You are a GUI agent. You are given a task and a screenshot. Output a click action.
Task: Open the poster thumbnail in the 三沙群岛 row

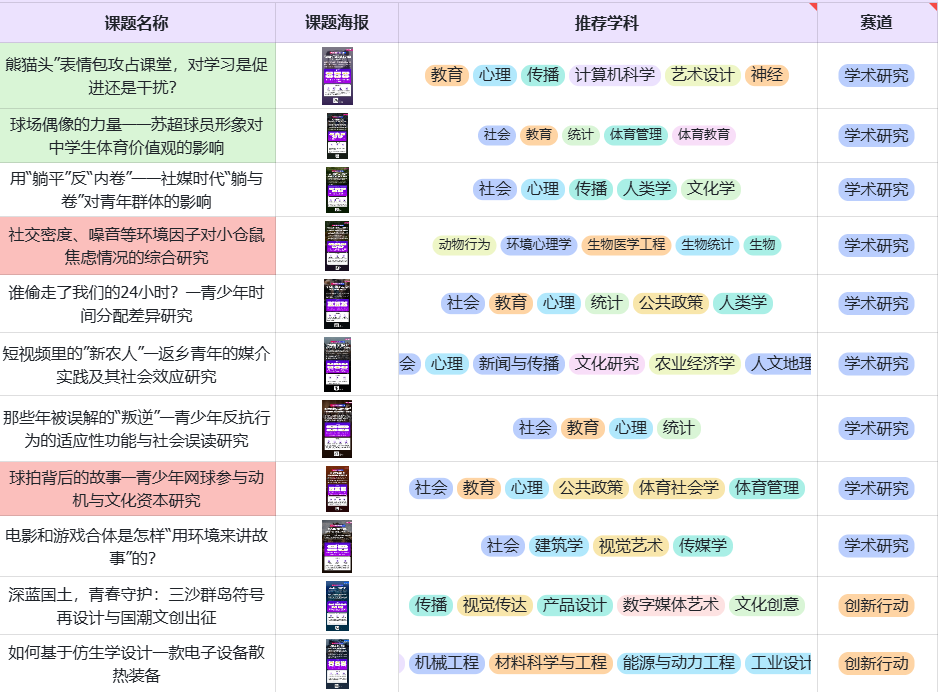tap(338, 604)
